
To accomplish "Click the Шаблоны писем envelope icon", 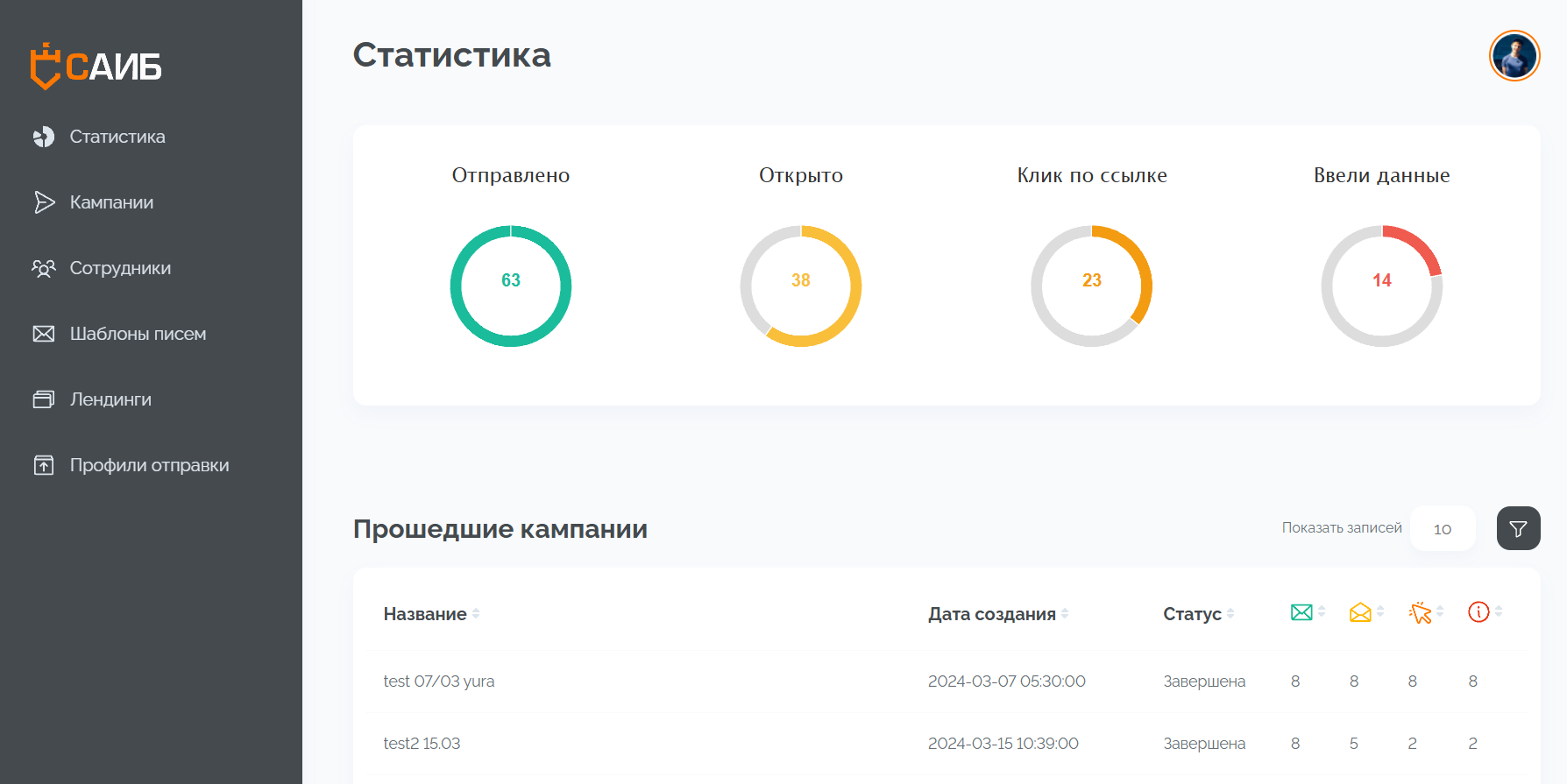I will [x=44, y=334].
